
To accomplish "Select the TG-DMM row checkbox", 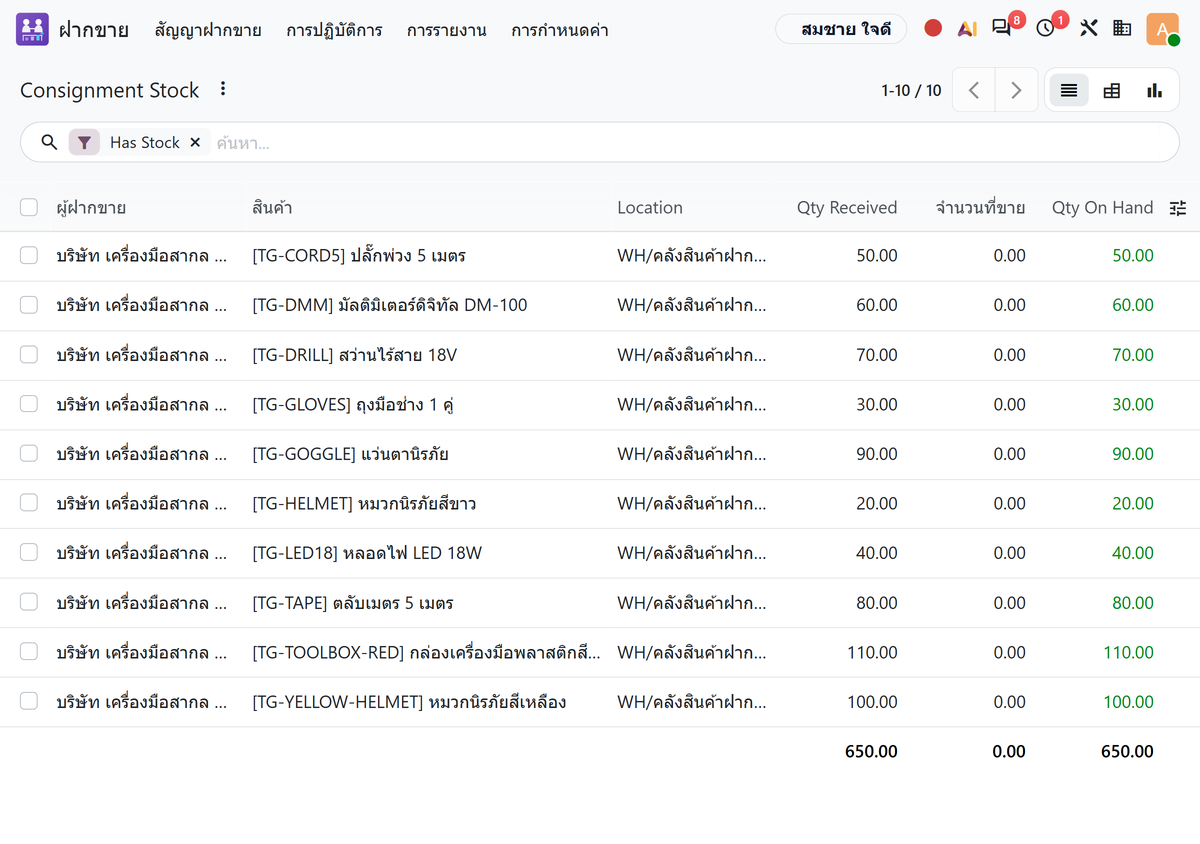I will pyautogui.click(x=29, y=305).
